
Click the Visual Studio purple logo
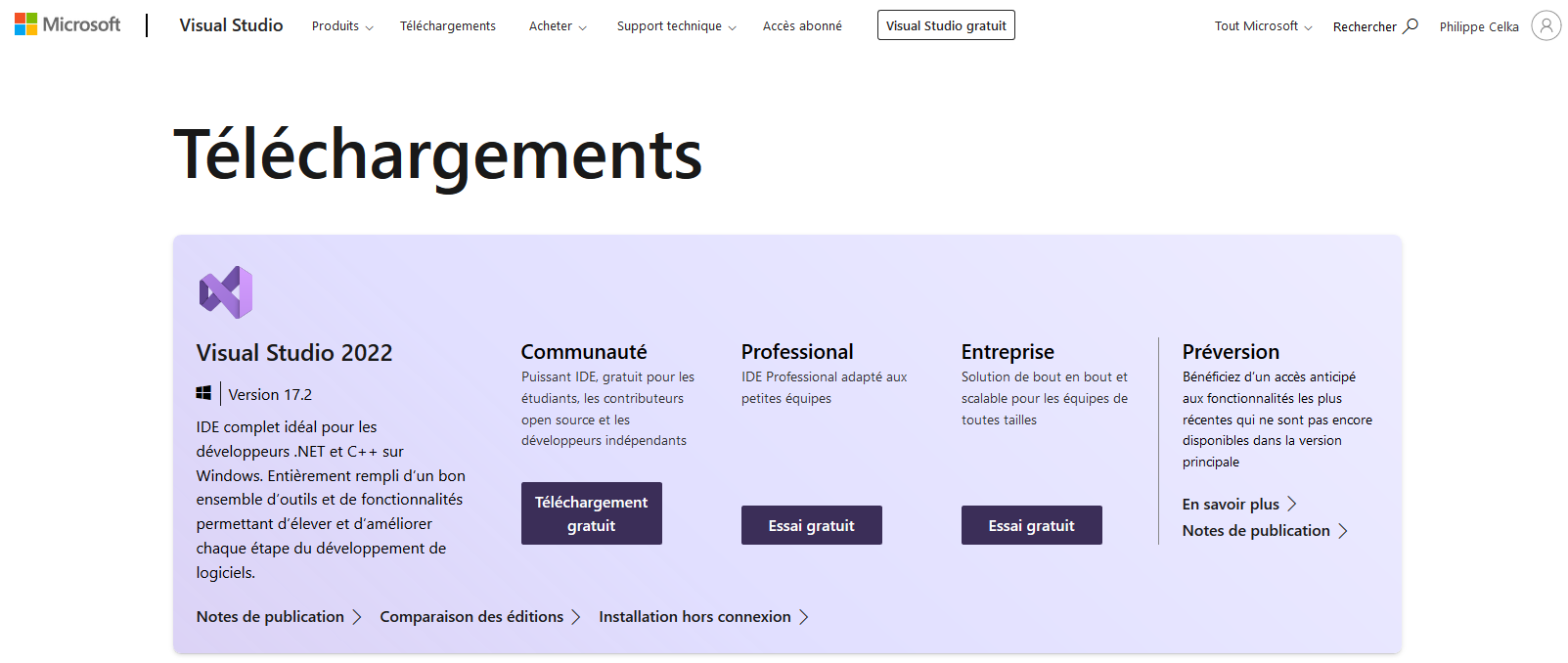(x=226, y=292)
